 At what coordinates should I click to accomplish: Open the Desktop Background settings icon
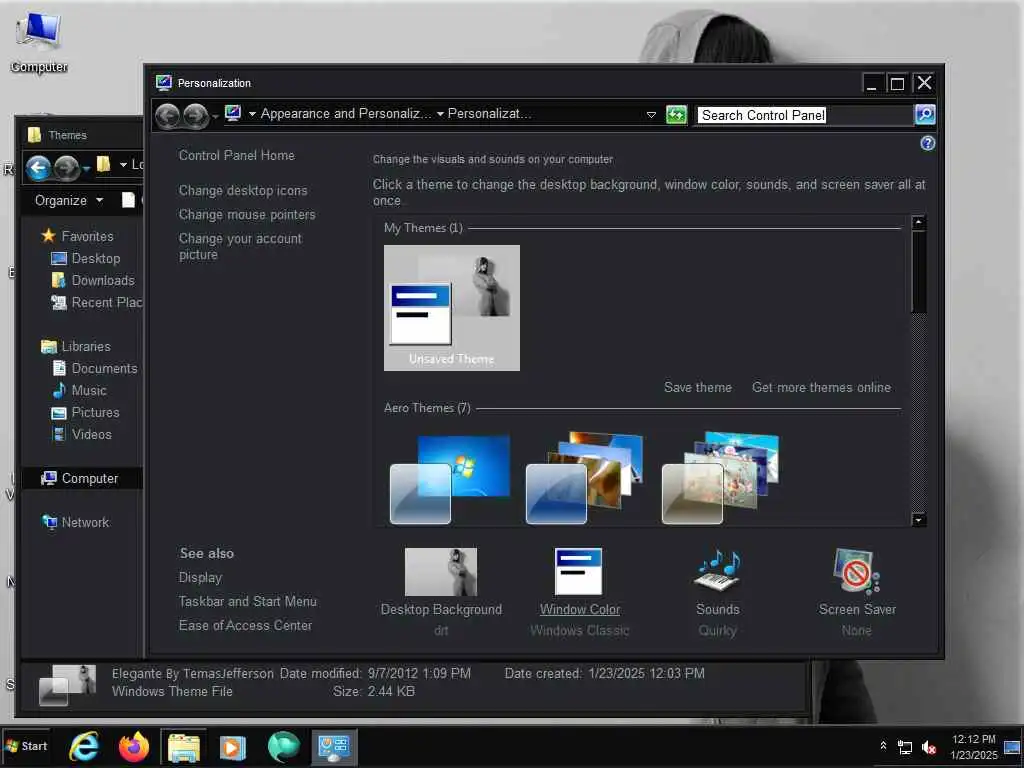pos(441,571)
